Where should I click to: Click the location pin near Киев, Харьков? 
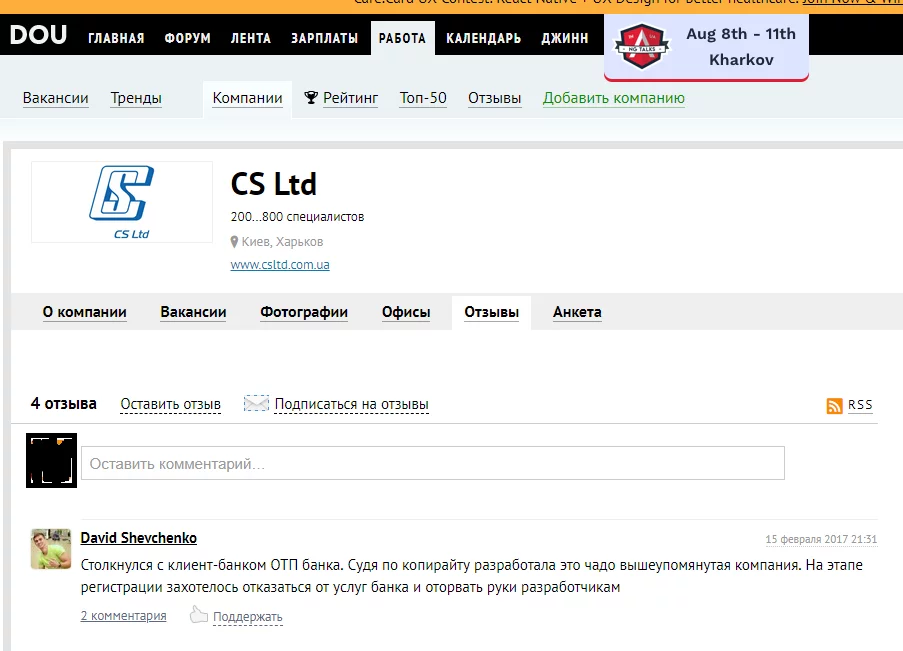pyautogui.click(x=236, y=241)
